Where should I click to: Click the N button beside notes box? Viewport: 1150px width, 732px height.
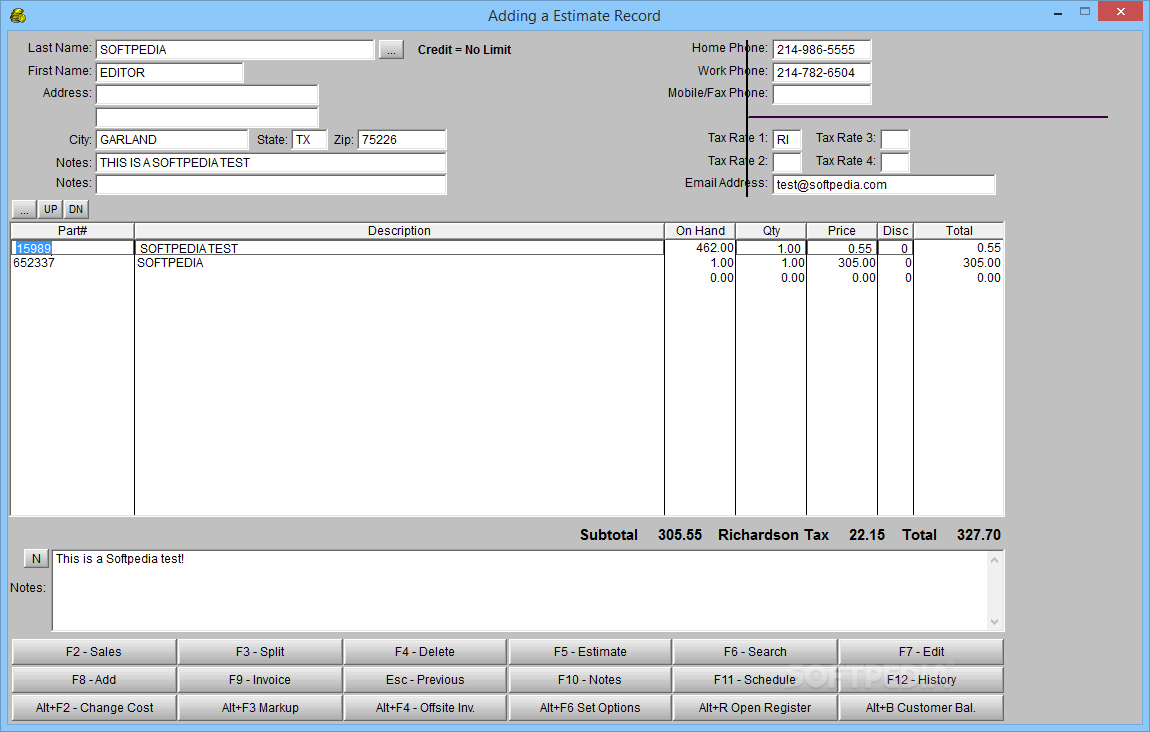(36, 559)
